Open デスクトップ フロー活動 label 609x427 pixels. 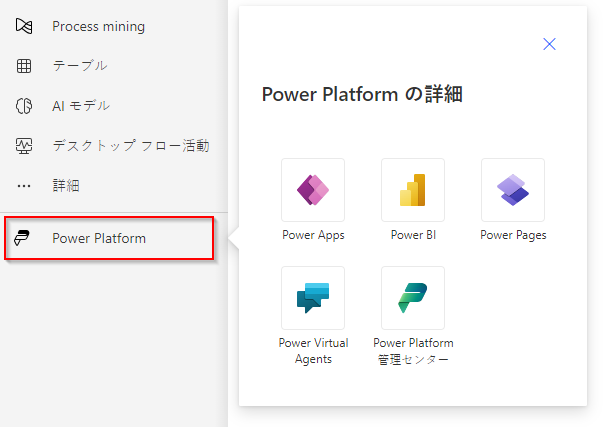[x=131, y=146]
